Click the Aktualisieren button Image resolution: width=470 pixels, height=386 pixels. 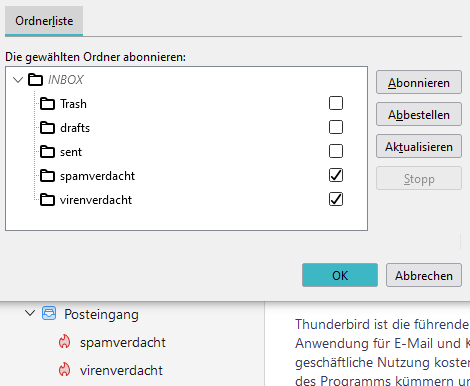coord(419,146)
